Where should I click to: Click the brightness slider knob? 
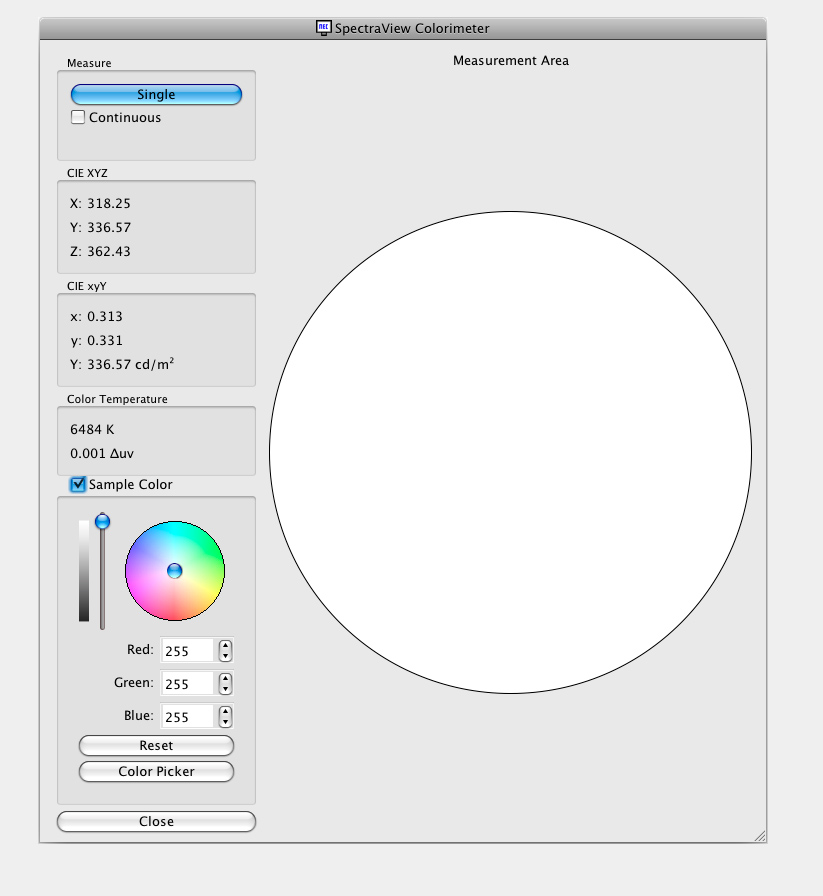(102, 521)
